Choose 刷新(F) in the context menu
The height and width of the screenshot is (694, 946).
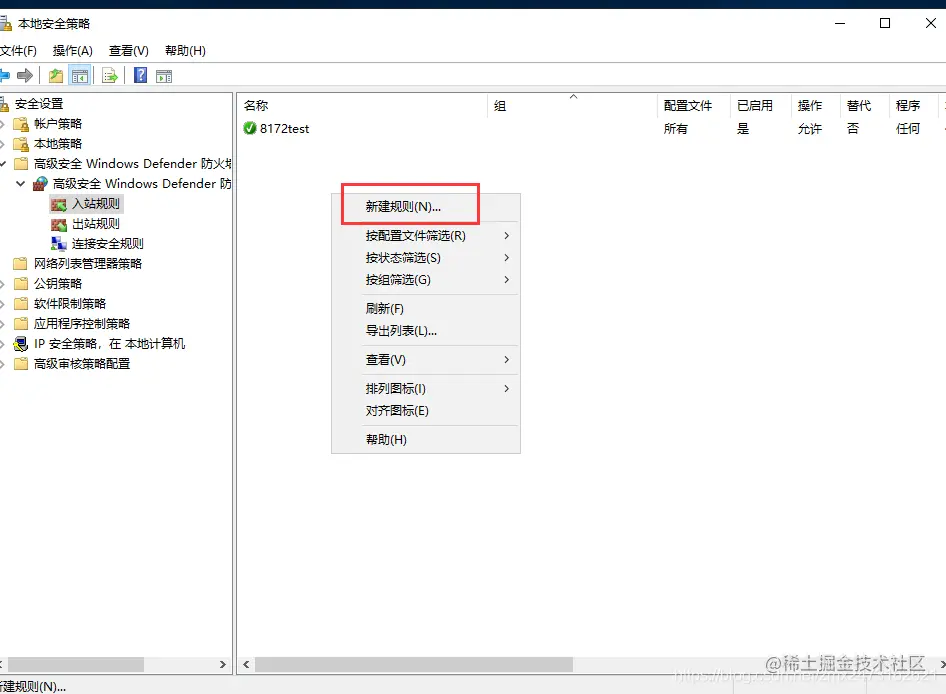(x=425, y=309)
